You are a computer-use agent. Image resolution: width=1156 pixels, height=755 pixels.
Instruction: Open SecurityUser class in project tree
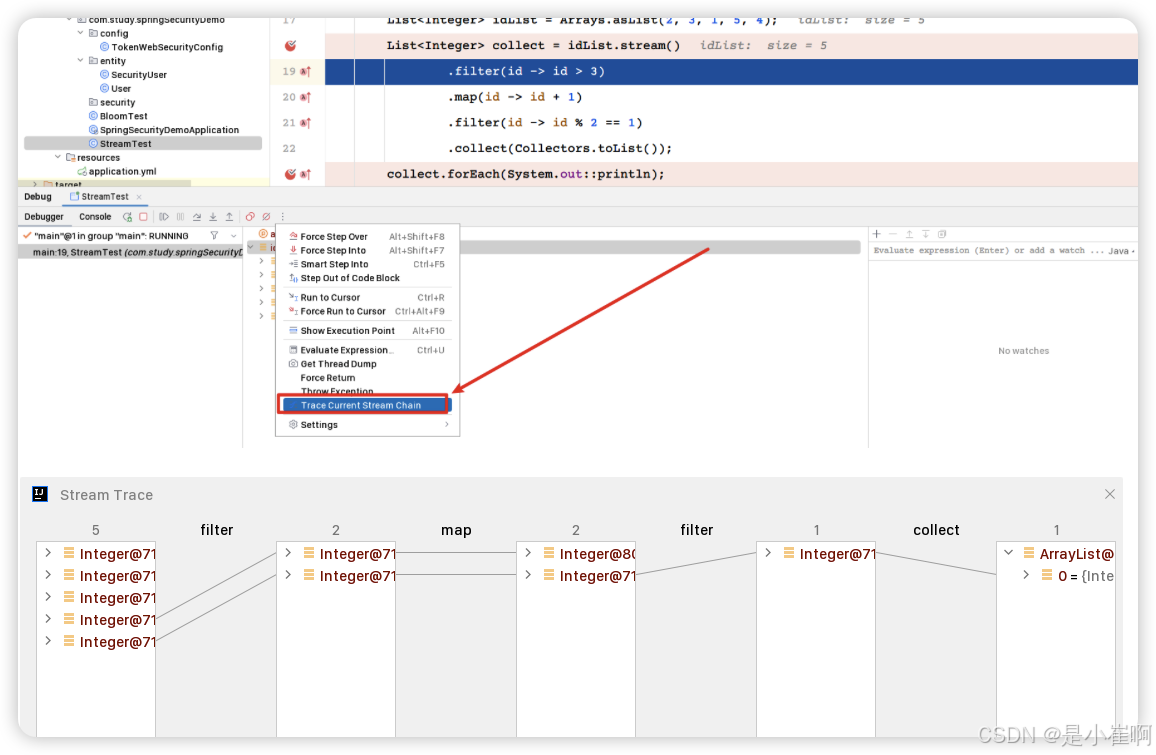(x=133, y=74)
